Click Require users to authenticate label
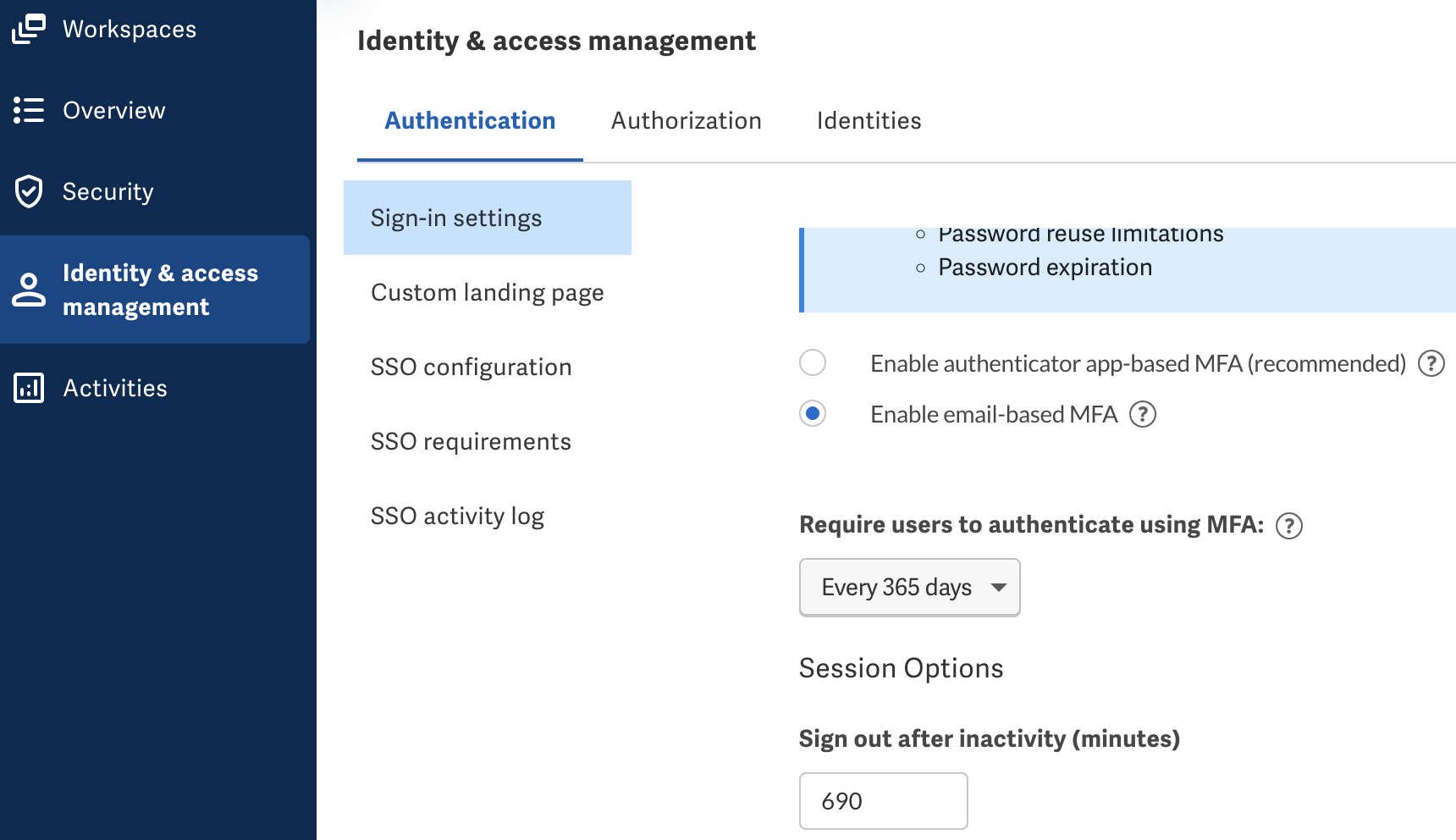Screen dimensions: 1456x840 (1032, 525)
